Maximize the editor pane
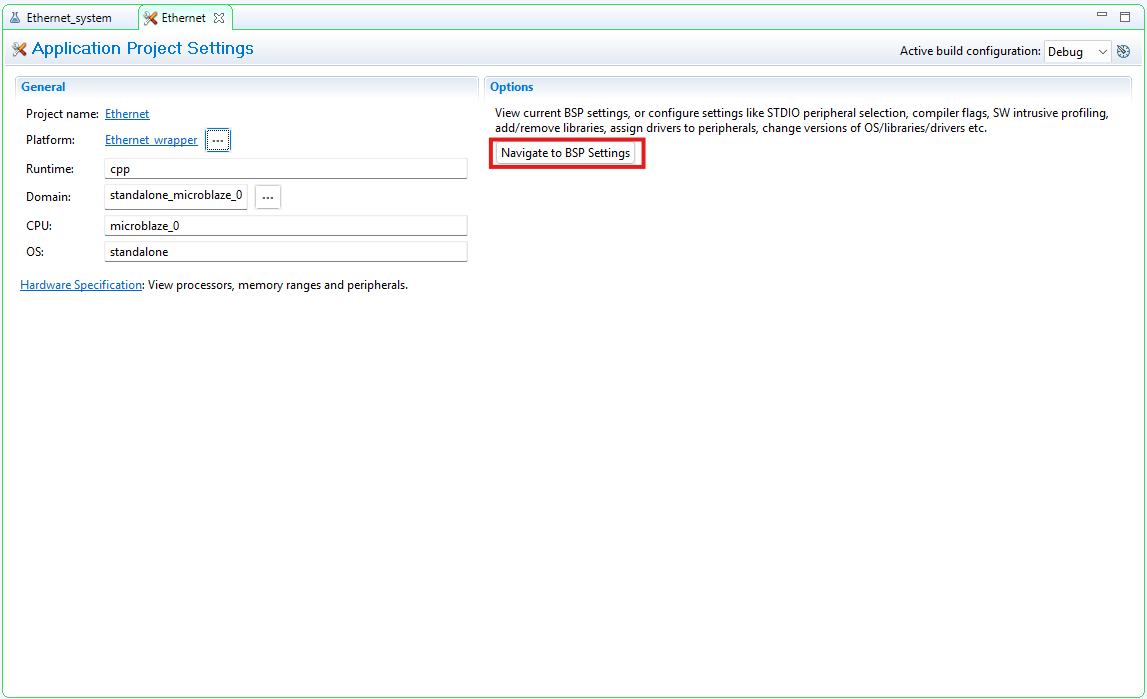The height and width of the screenshot is (699, 1147). [1125, 16]
